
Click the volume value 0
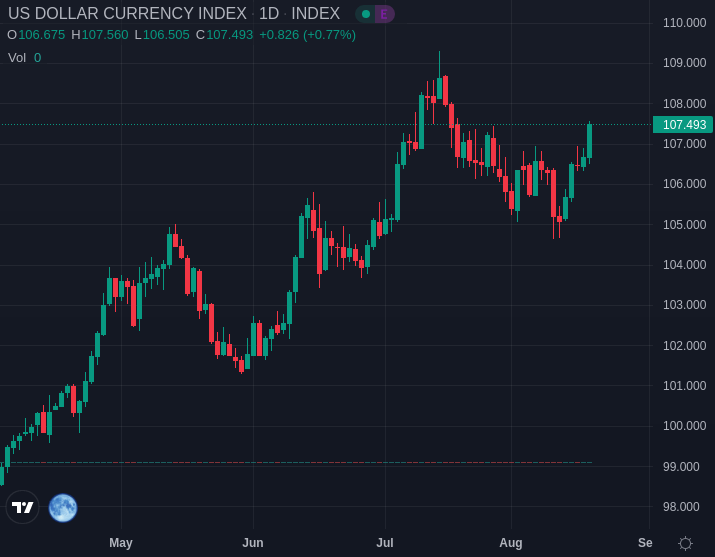click(x=37, y=58)
